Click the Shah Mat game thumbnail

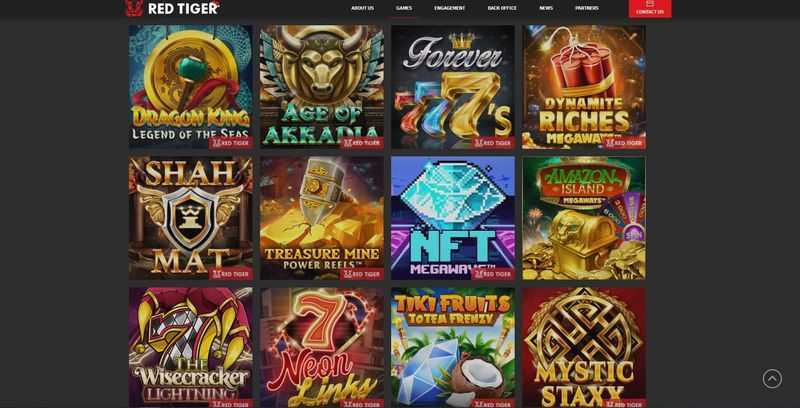190,218
